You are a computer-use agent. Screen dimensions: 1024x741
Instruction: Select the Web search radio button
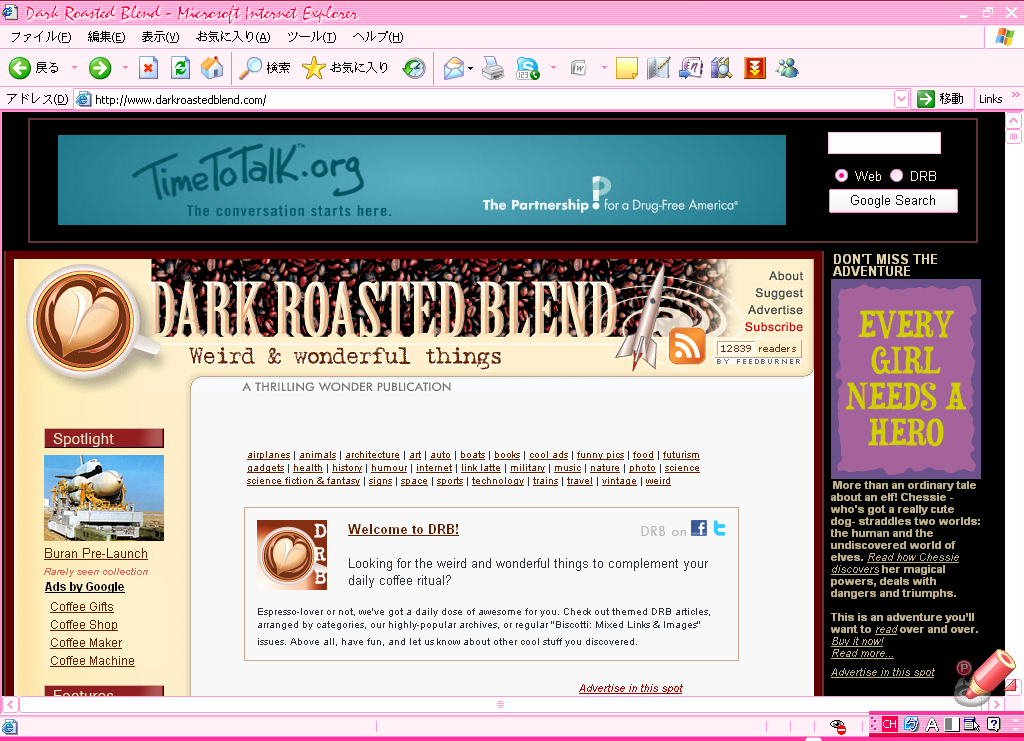pos(842,176)
